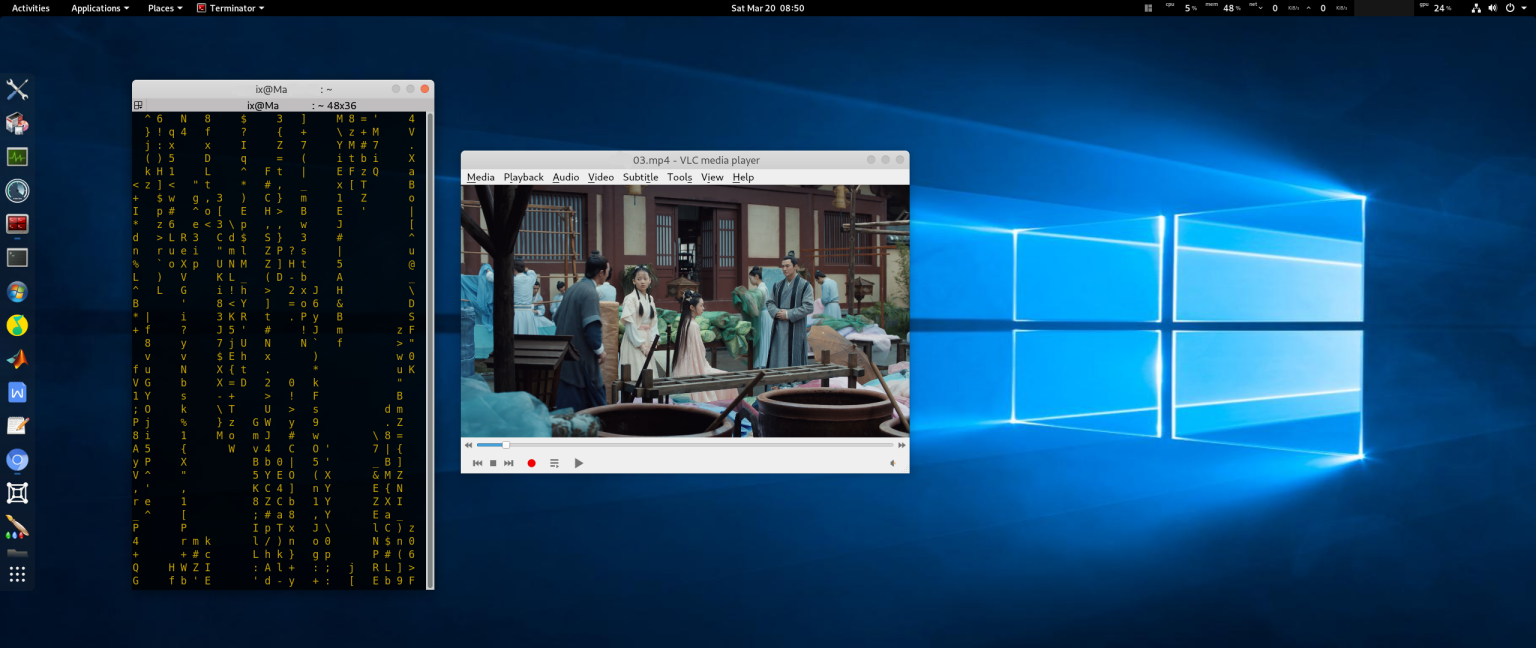This screenshot has height=648, width=1536.
Task: Click the VLC seek bar handle
Action: [x=506, y=445]
